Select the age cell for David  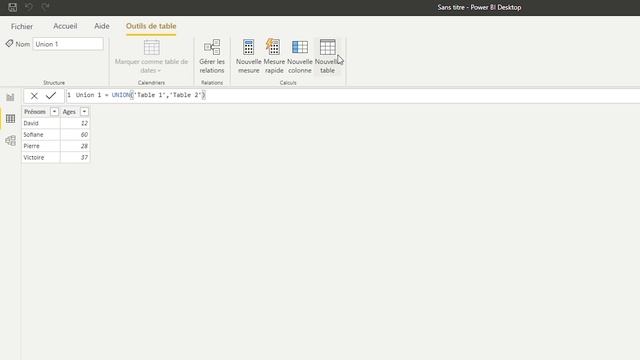click(75, 123)
